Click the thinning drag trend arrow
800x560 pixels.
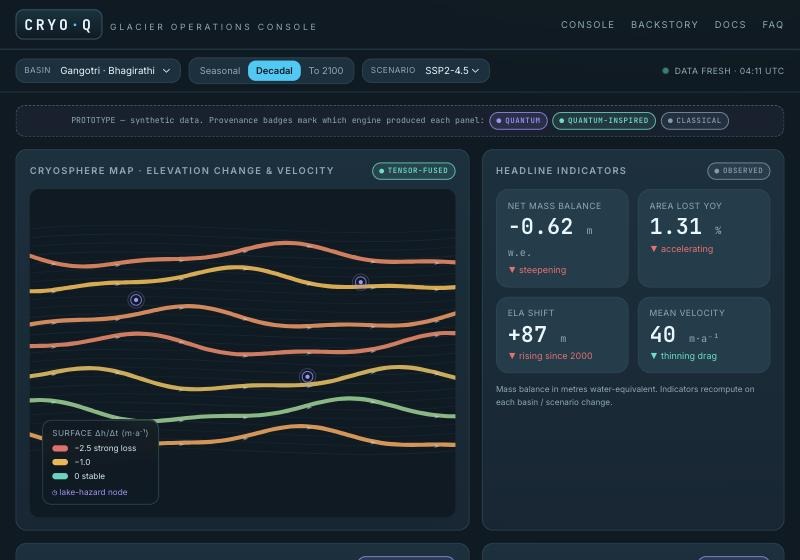pyautogui.click(x=654, y=356)
